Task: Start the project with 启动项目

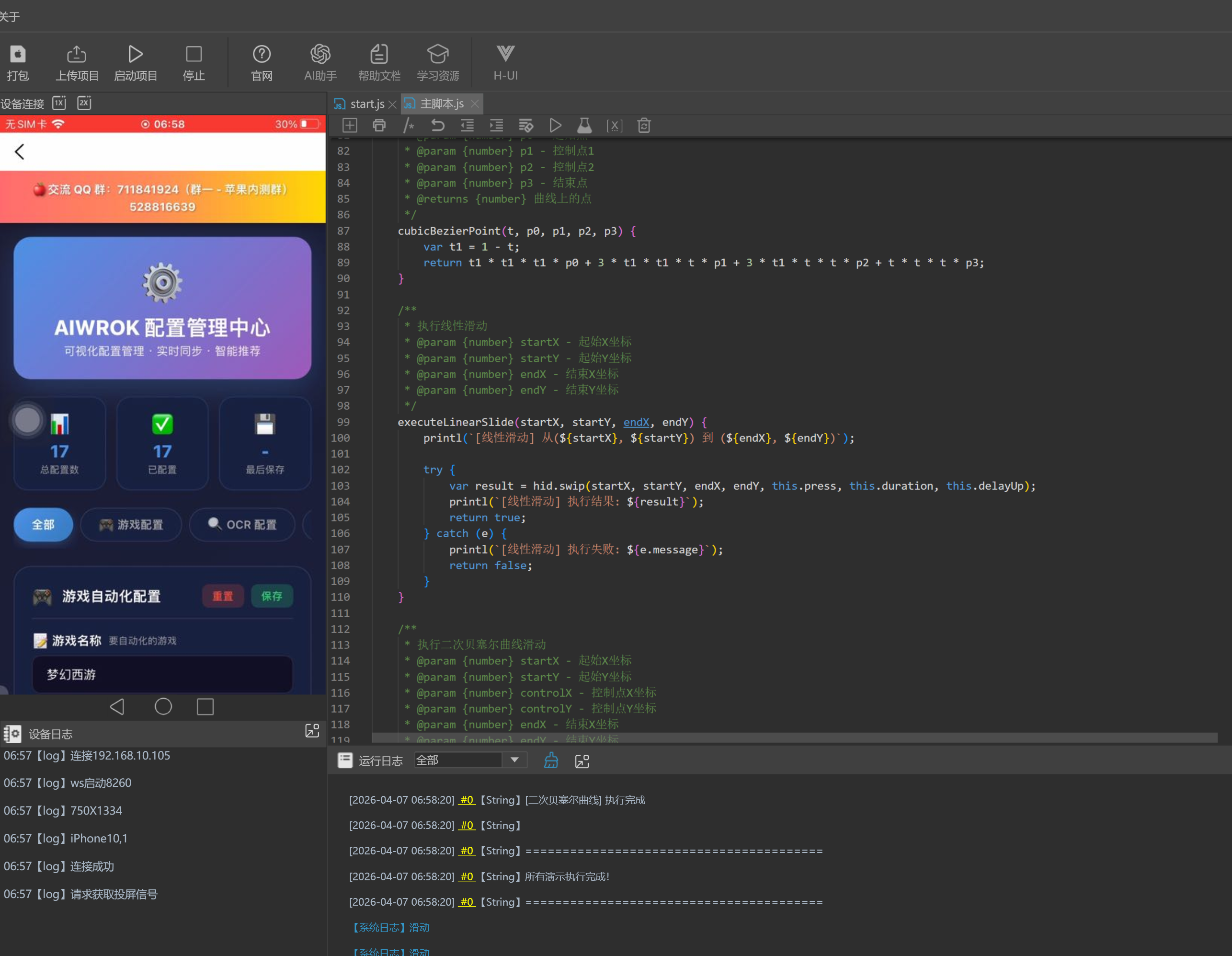Action: [136, 55]
